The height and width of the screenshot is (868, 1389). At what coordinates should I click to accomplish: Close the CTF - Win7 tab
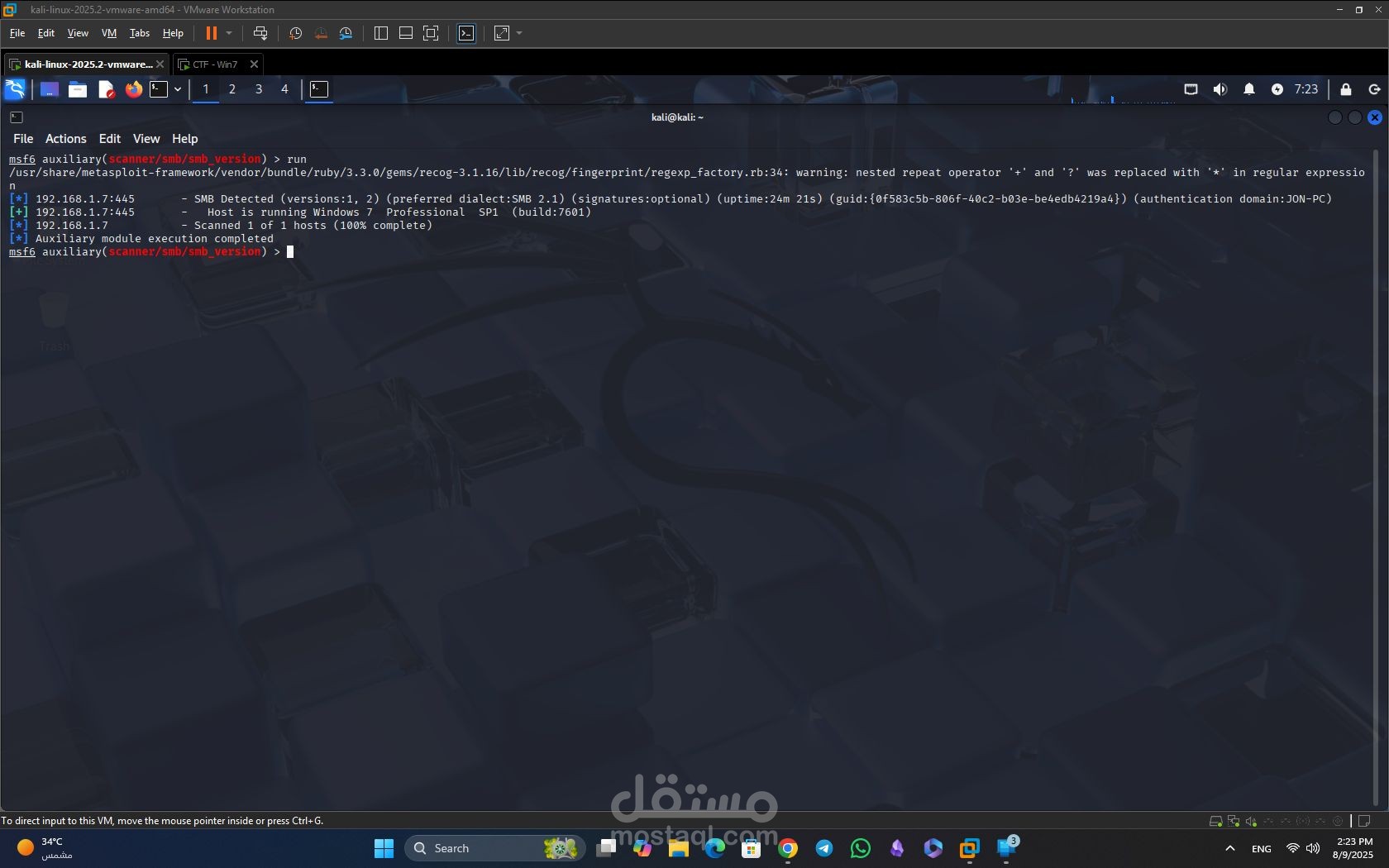click(255, 64)
